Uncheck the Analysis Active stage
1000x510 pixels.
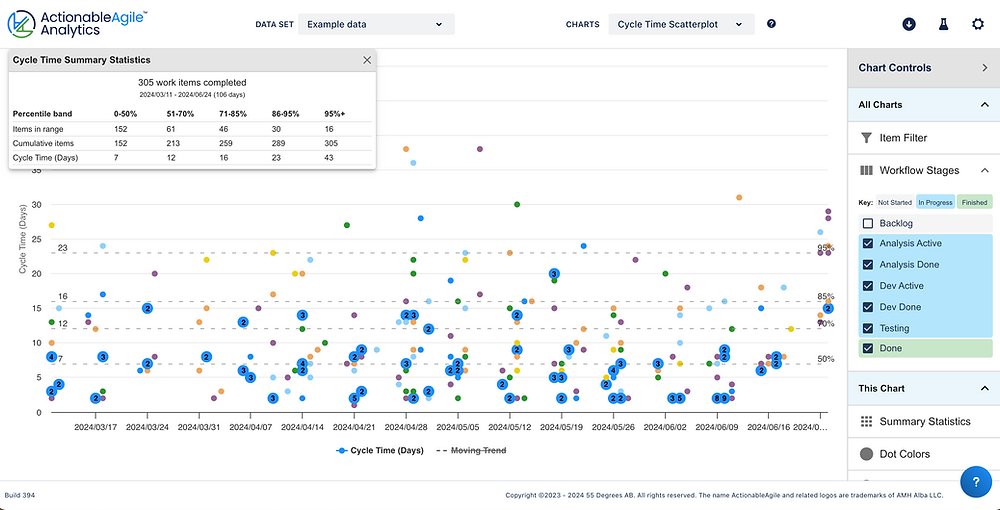868,244
